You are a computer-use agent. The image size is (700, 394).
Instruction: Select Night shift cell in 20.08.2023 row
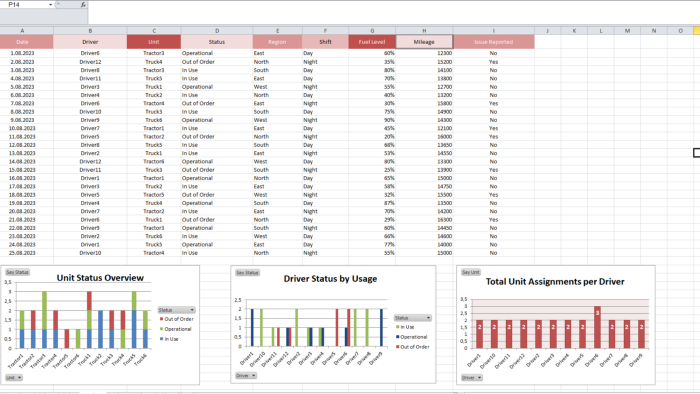pos(325,212)
